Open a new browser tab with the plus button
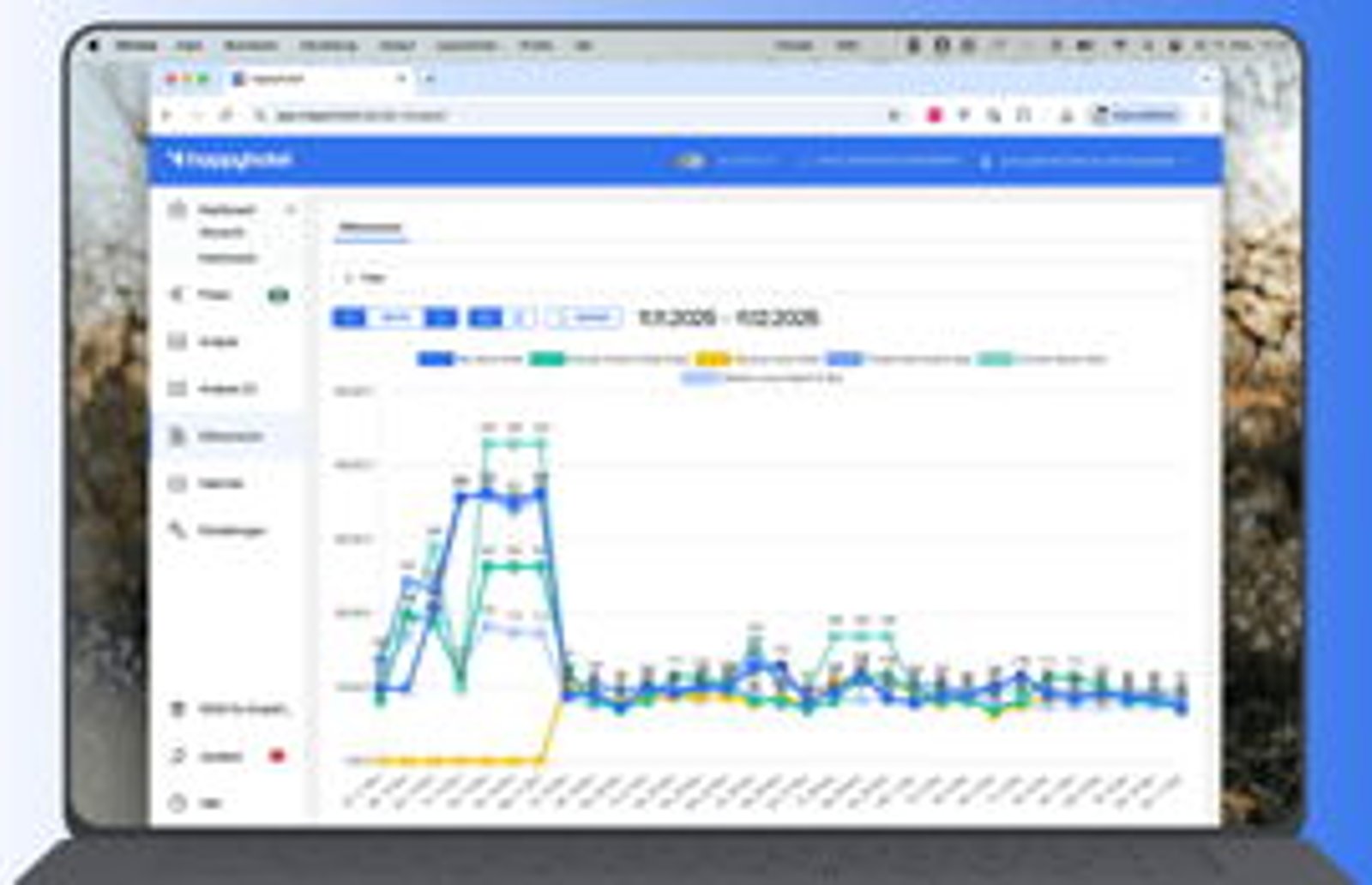The height and width of the screenshot is (885, 1372). 430,79
